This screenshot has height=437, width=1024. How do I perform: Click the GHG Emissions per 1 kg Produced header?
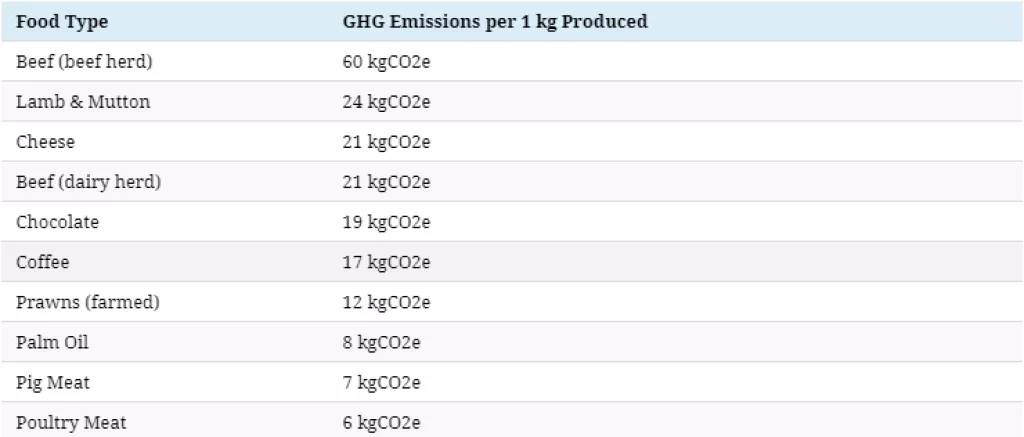click(x=495, y=22)
